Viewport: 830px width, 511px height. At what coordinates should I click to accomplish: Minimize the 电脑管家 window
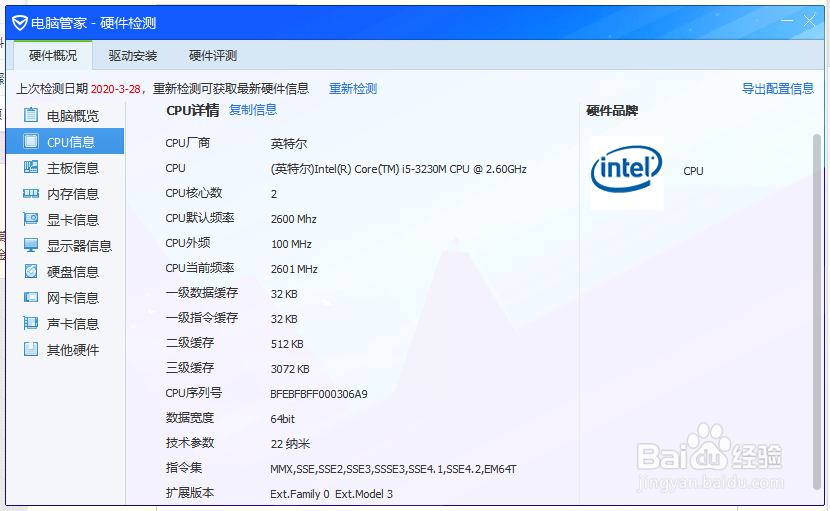[x=787, y=21]
